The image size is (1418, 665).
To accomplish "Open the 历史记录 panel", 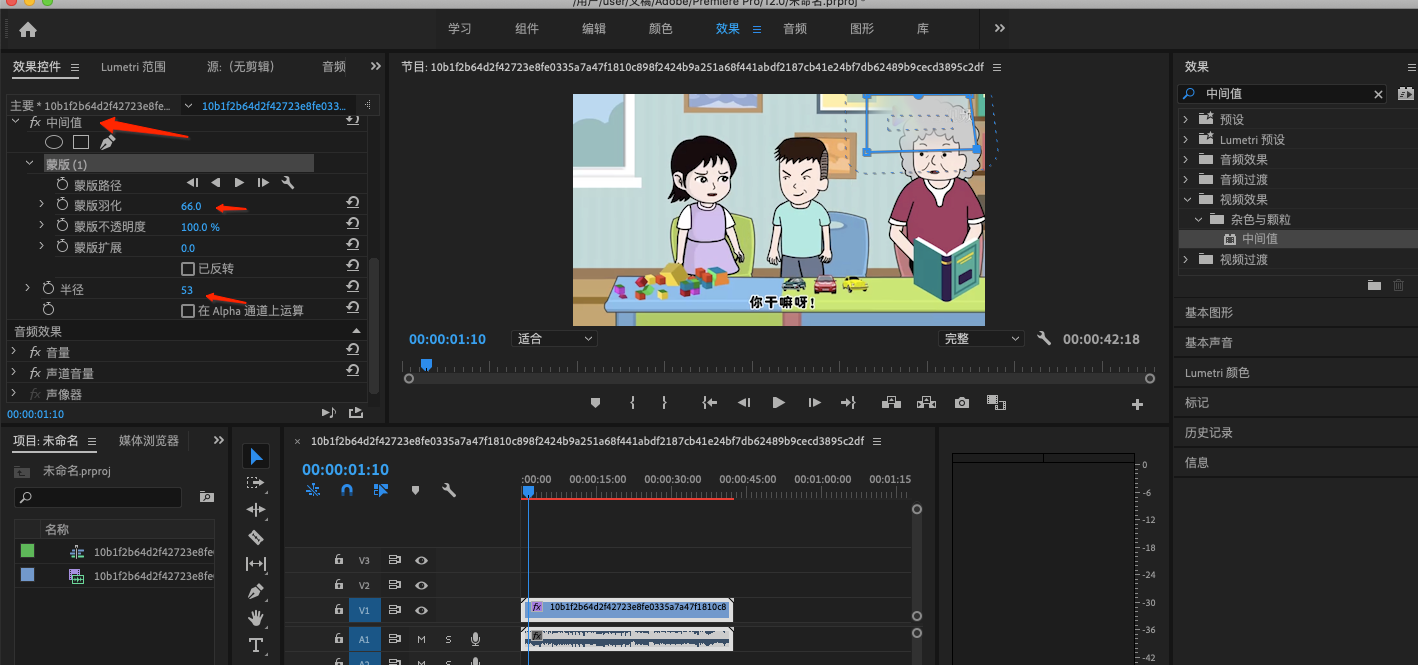I will [x=1209, y=432].
